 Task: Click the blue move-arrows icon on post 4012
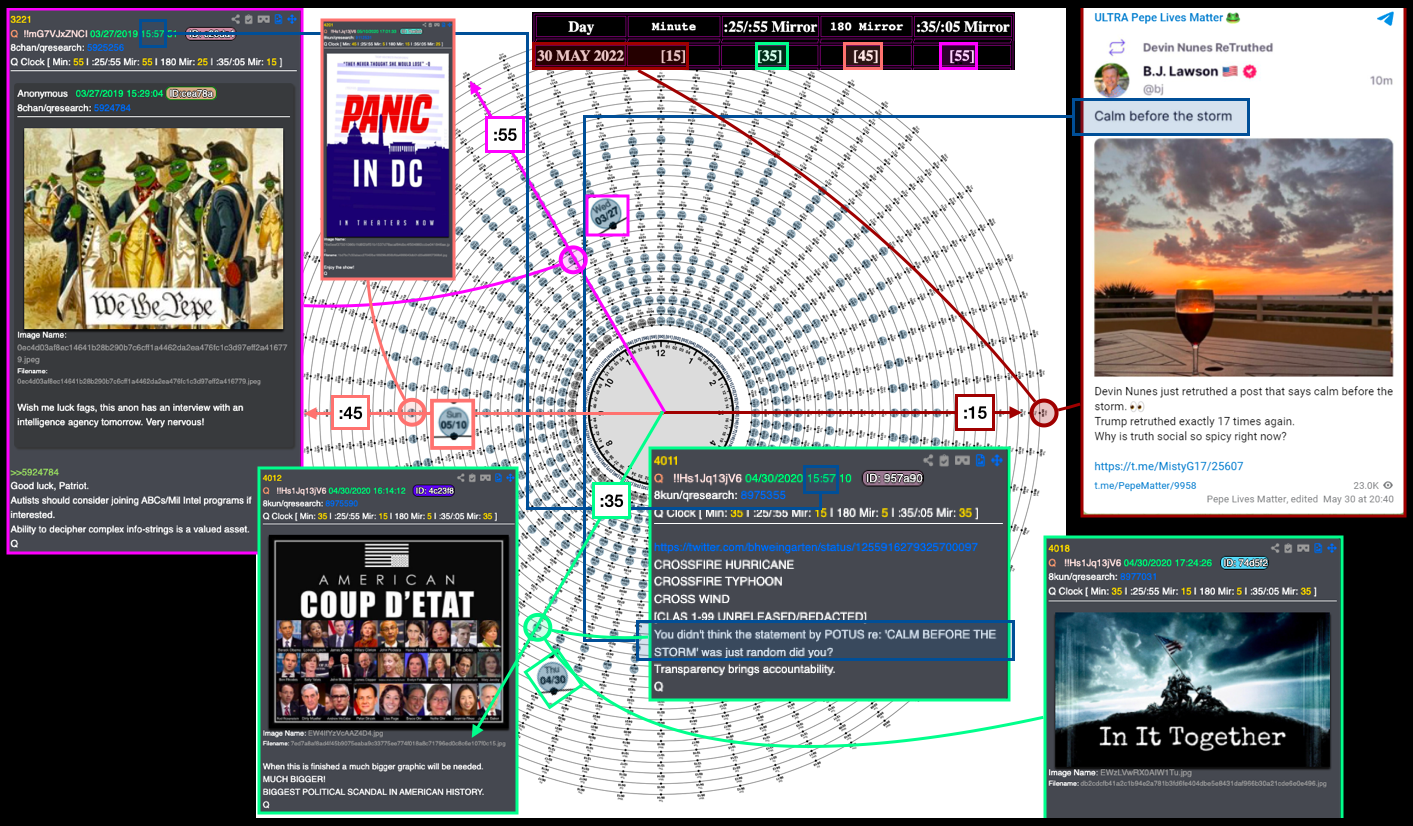(510, 478)
